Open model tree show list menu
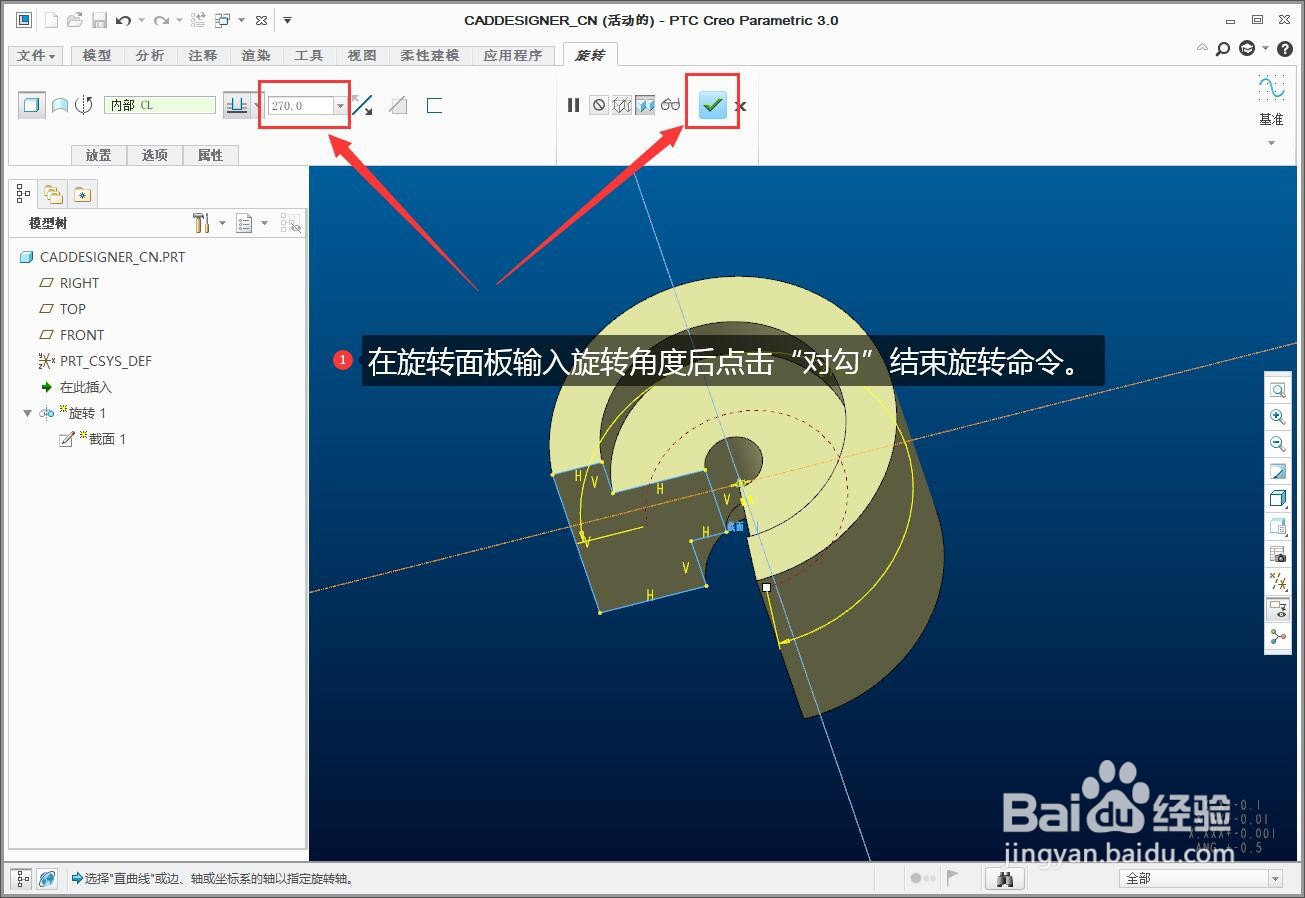Image resolution: width=1305 pixels, height=898 pixels. coord(245,223)
